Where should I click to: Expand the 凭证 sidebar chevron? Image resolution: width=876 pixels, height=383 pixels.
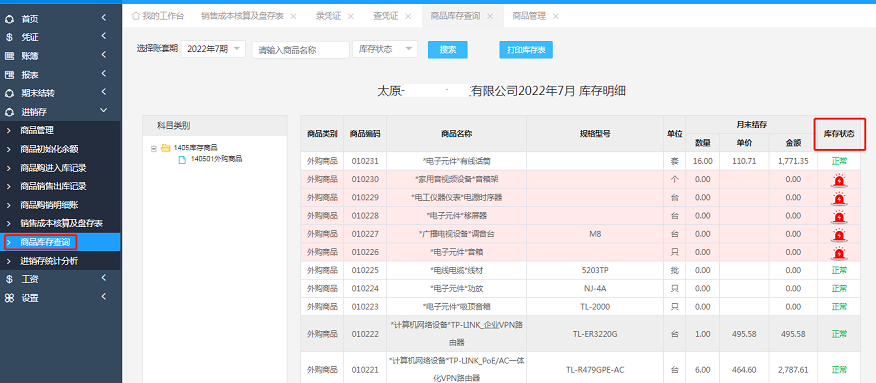coord(104,36)
